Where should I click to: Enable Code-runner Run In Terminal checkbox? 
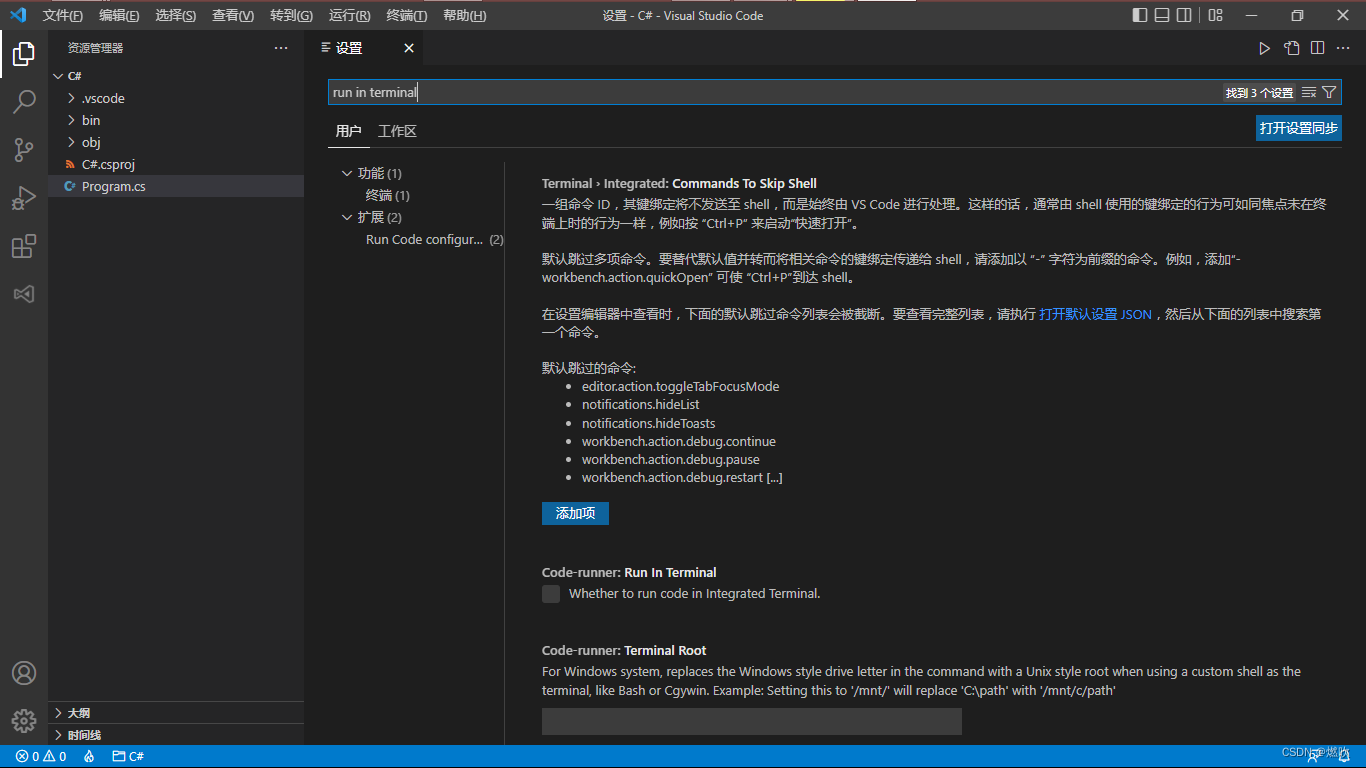[x=551, y=594]
